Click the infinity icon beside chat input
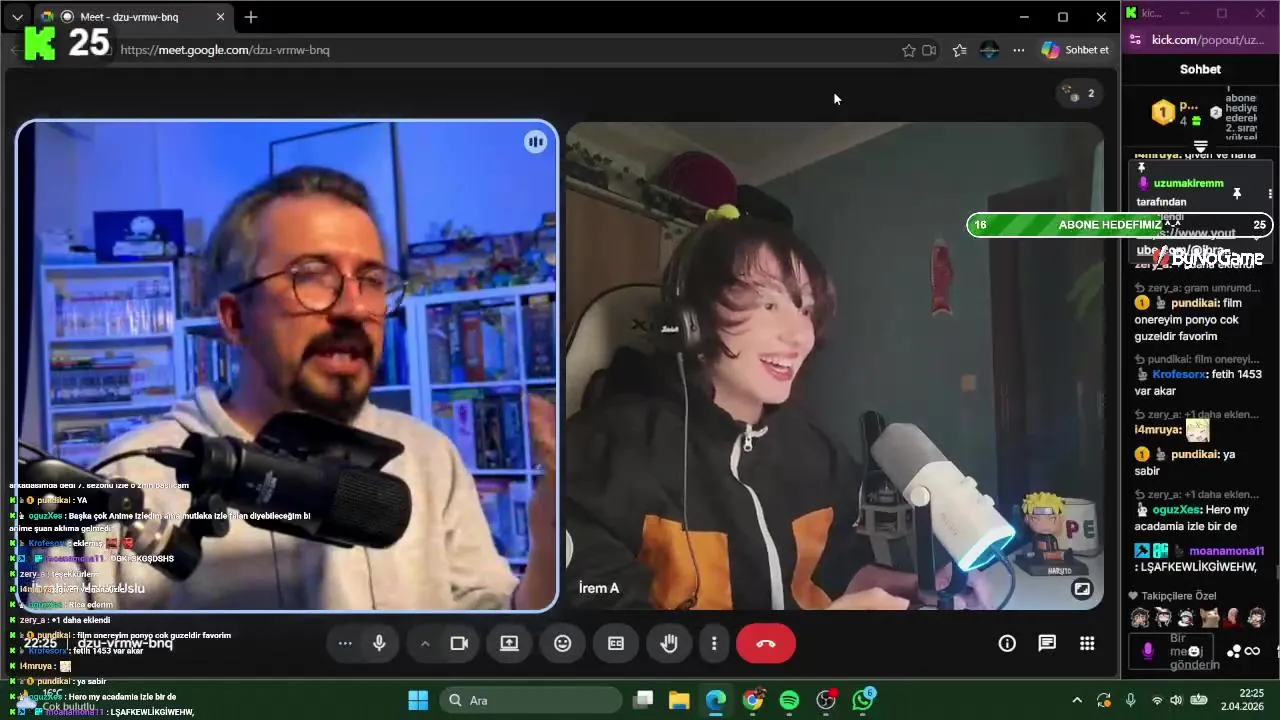This screenshot has height=720, width=1280. [1252, 652]
